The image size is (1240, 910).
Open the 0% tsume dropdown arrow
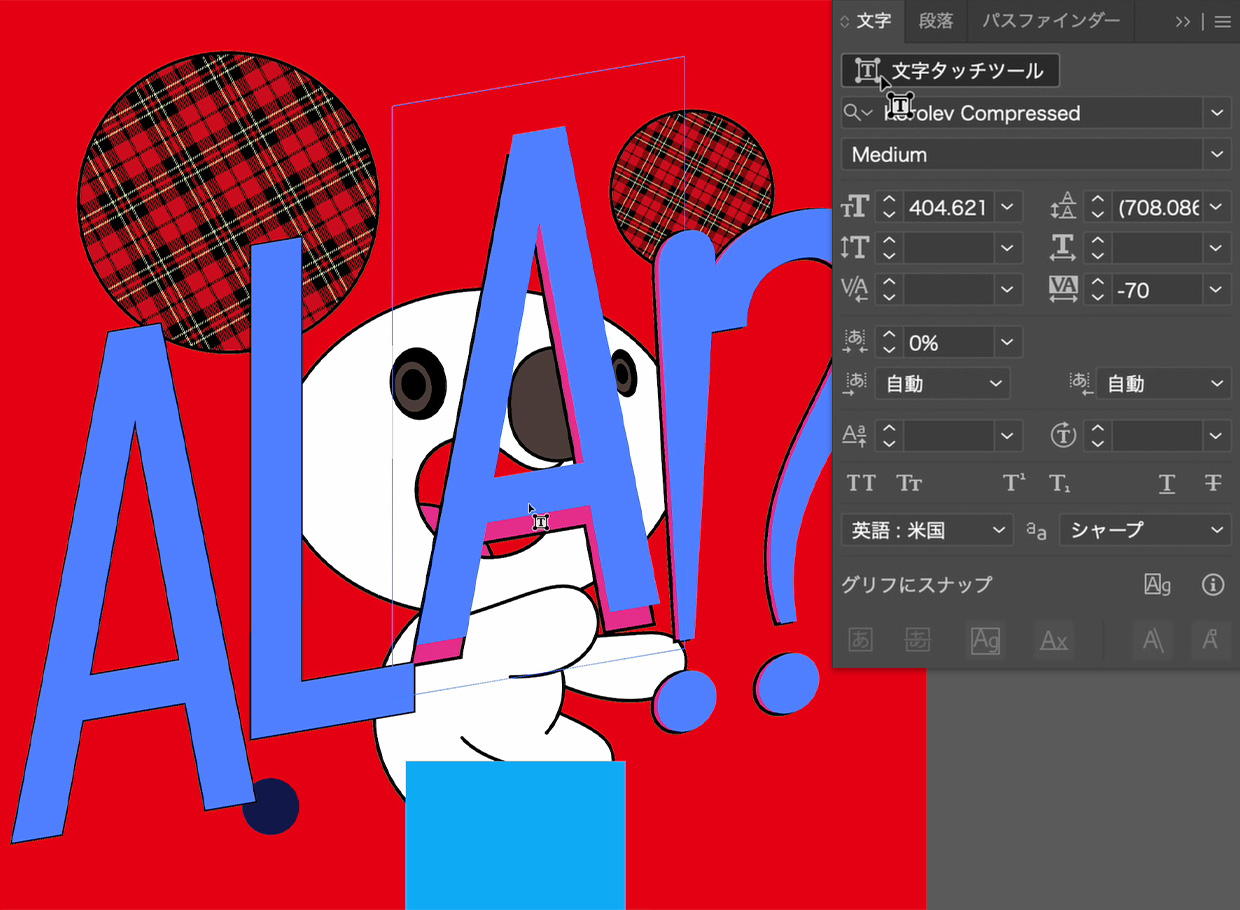1007,342
